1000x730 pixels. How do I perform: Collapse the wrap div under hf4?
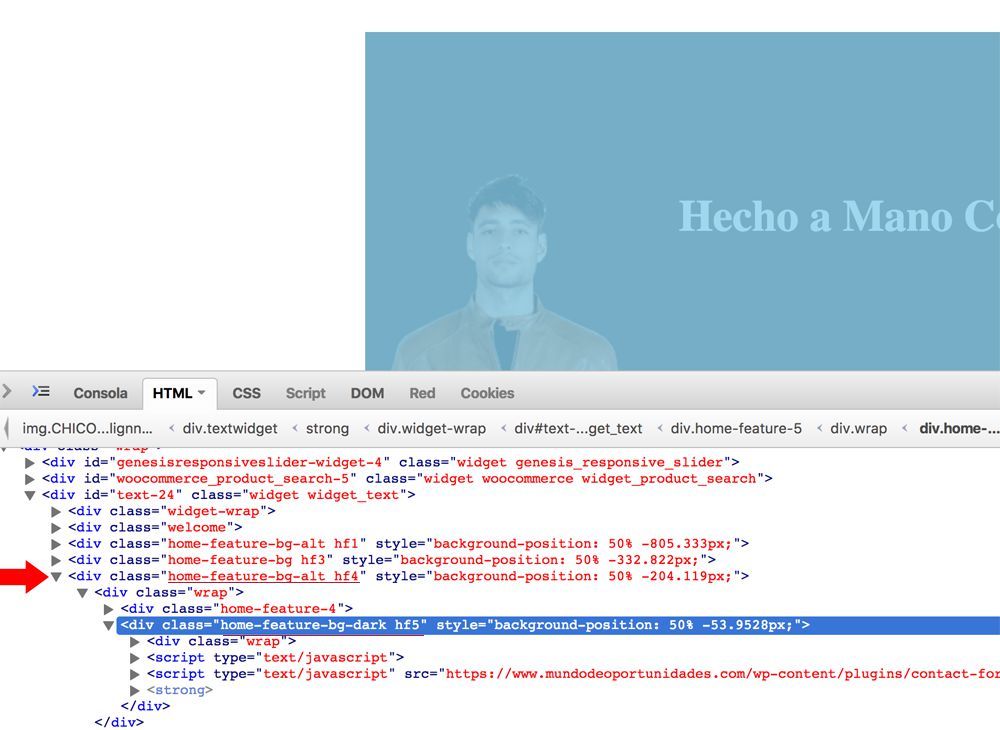coord(82,593)
